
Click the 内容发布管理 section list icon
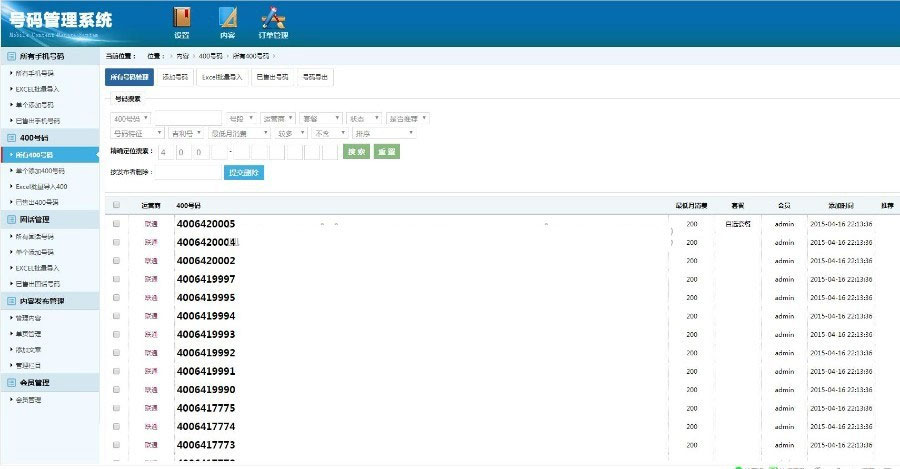(10, 301)
